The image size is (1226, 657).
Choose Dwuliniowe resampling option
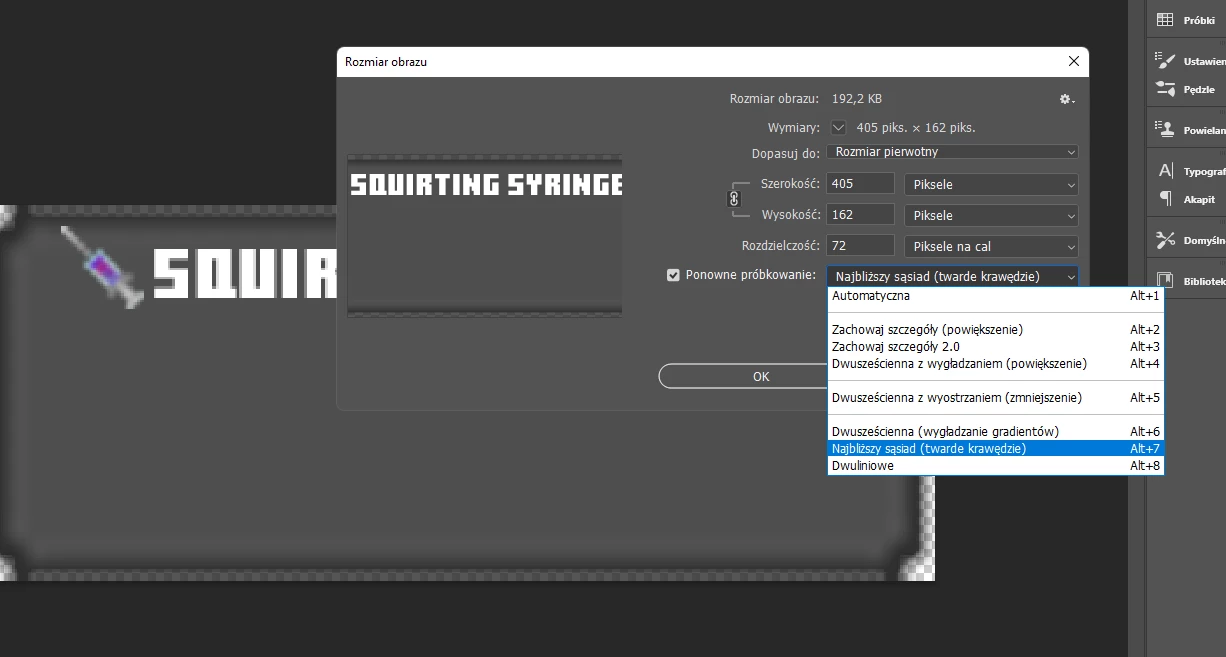tap(996, 465)
